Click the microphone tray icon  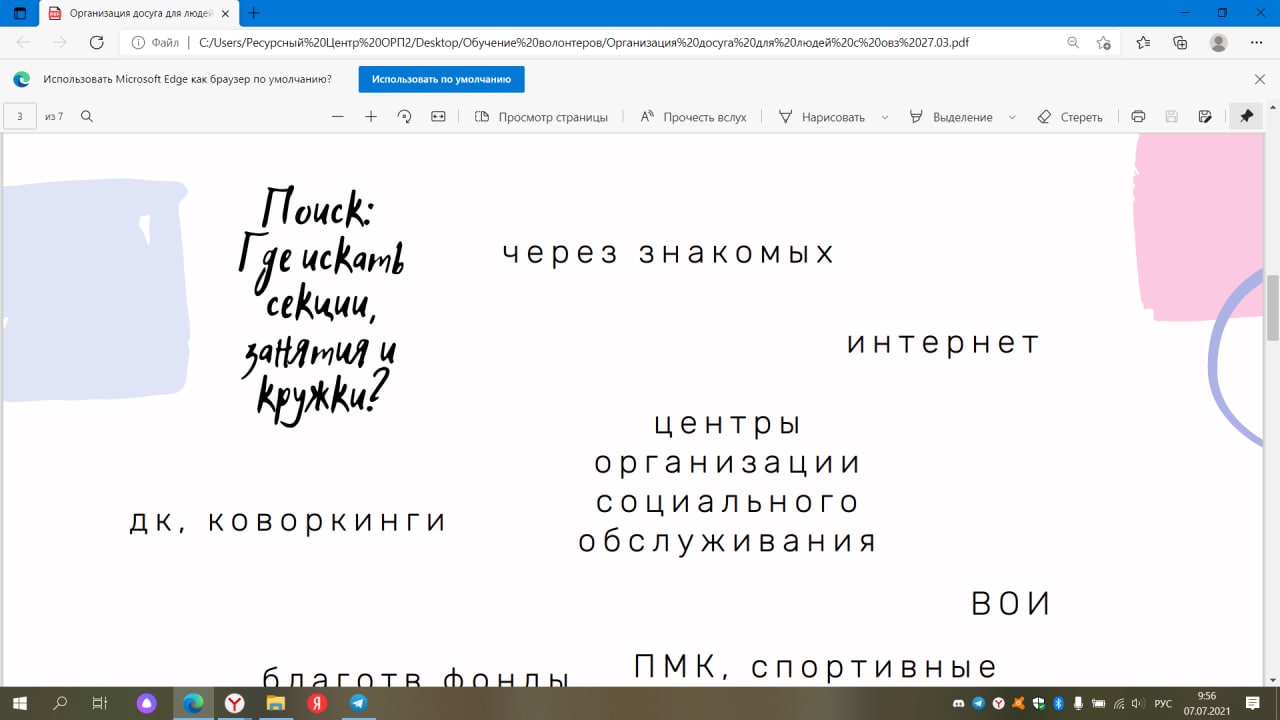pyautogui.click(x=1079, y=704)
